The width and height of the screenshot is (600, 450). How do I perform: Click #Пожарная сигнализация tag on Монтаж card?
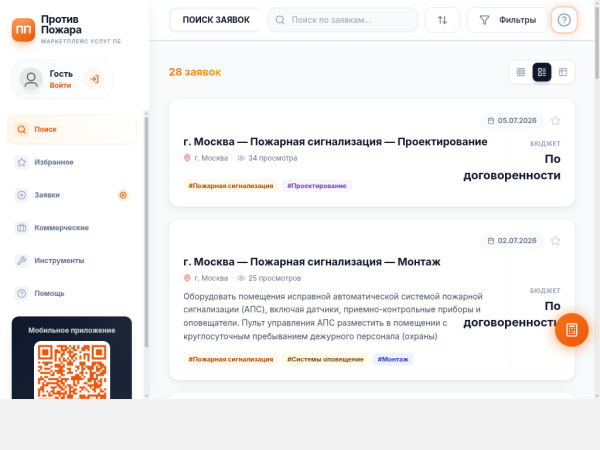[231, 359]
